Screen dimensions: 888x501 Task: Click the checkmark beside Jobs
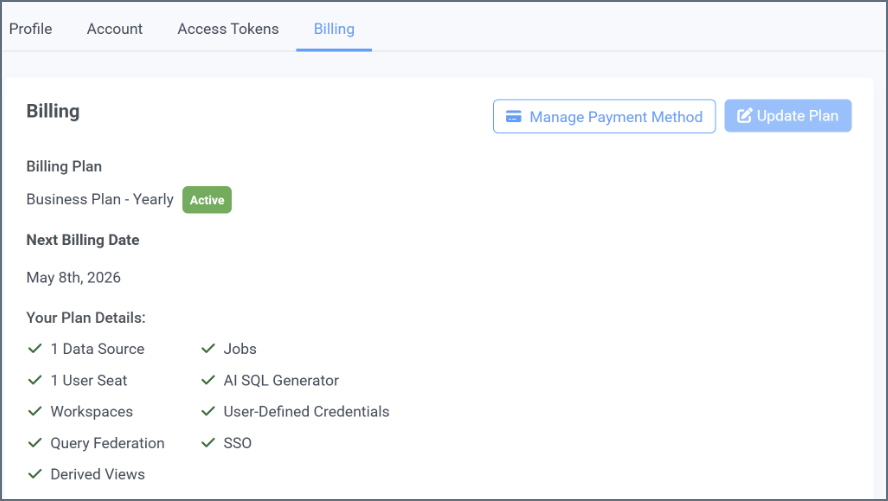coord(208,348)
